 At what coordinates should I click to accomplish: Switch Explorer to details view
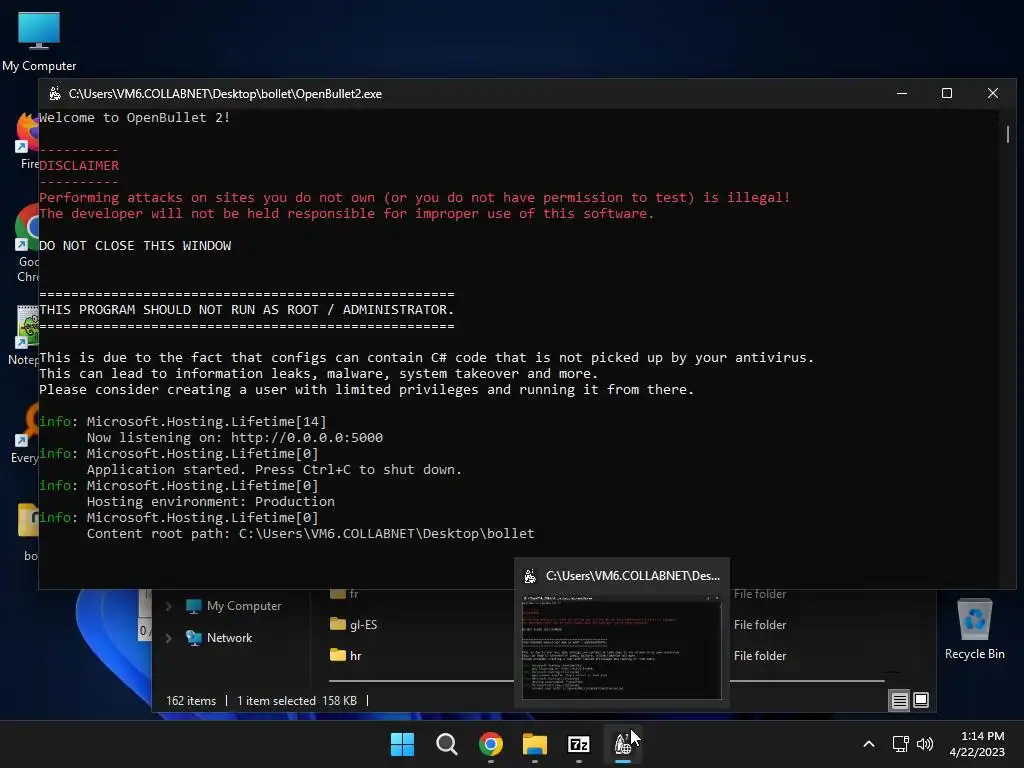[899, 700]
